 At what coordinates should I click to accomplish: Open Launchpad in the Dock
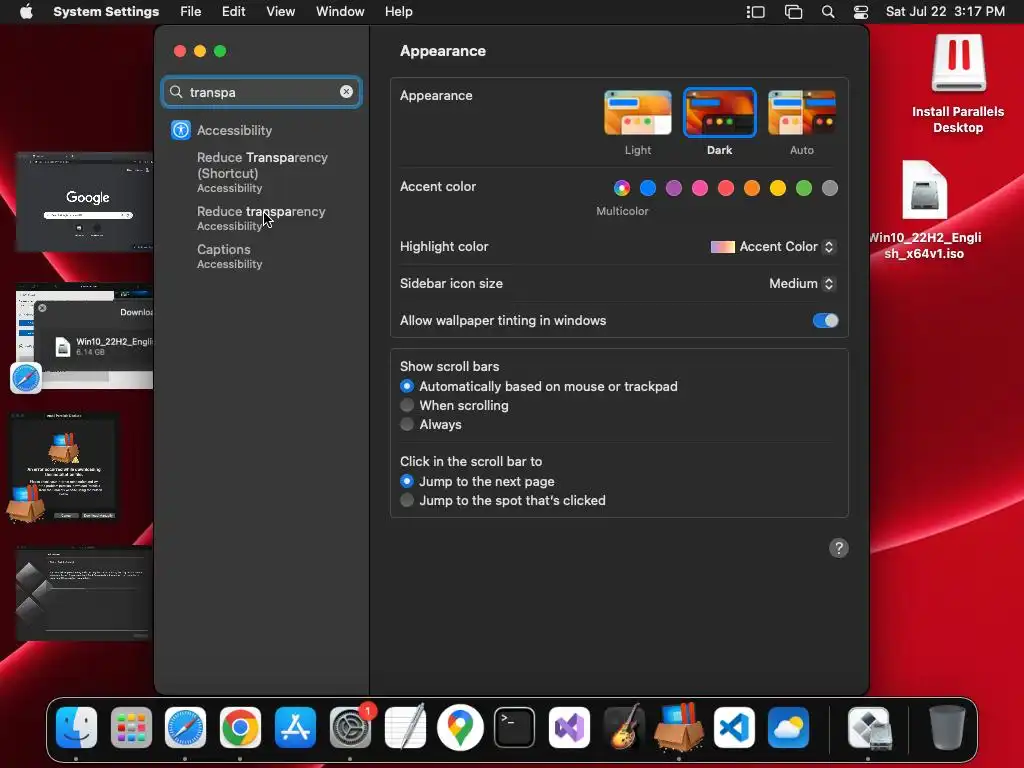click(131, 728)
